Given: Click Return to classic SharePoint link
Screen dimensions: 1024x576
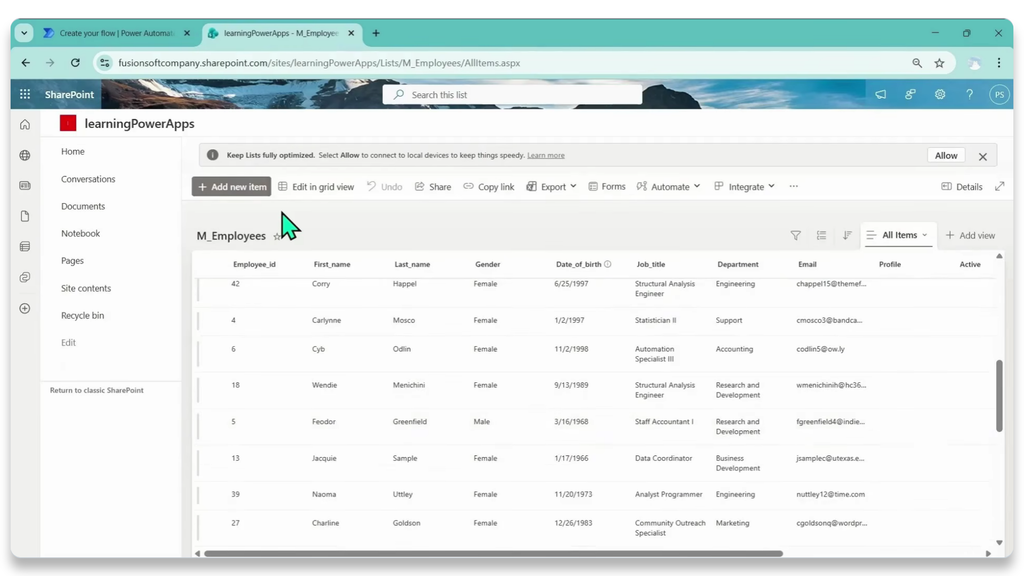Looking at the screenshot, I should (x=97, y=390).
